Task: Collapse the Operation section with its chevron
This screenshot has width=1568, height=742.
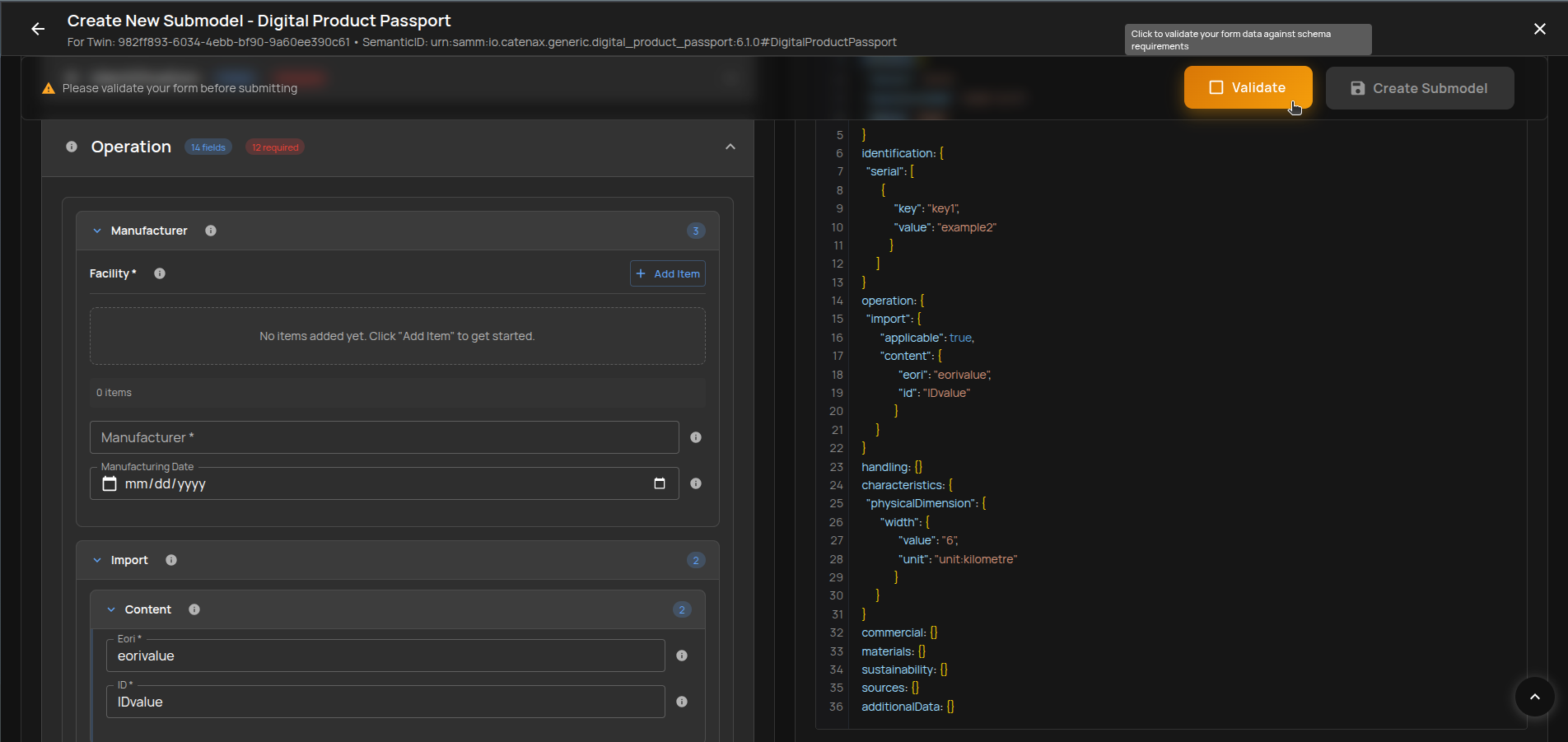Action: pyautogui.click(x=730, y=146)
